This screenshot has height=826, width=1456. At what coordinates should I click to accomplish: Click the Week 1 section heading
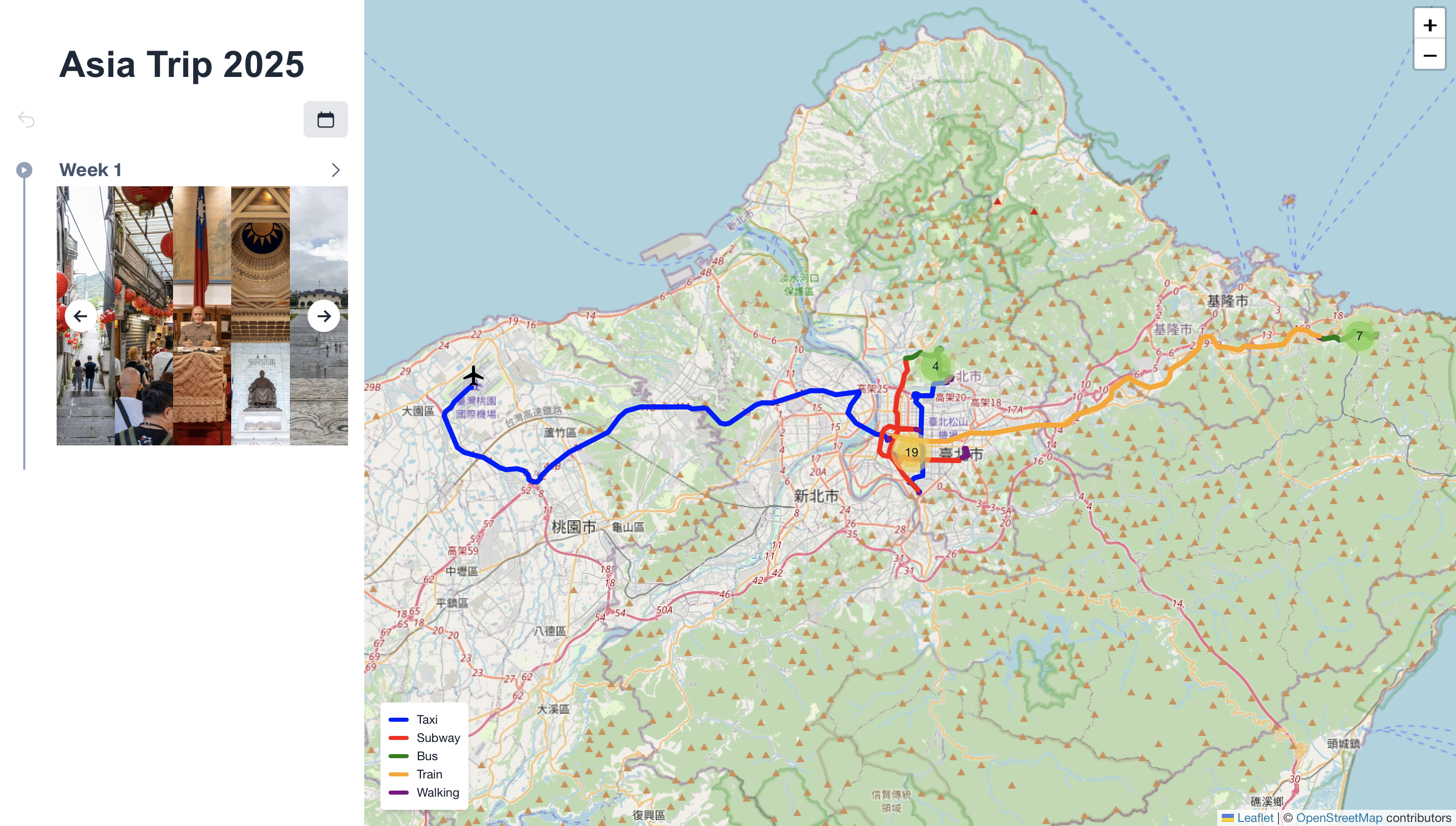pos(91,170)
